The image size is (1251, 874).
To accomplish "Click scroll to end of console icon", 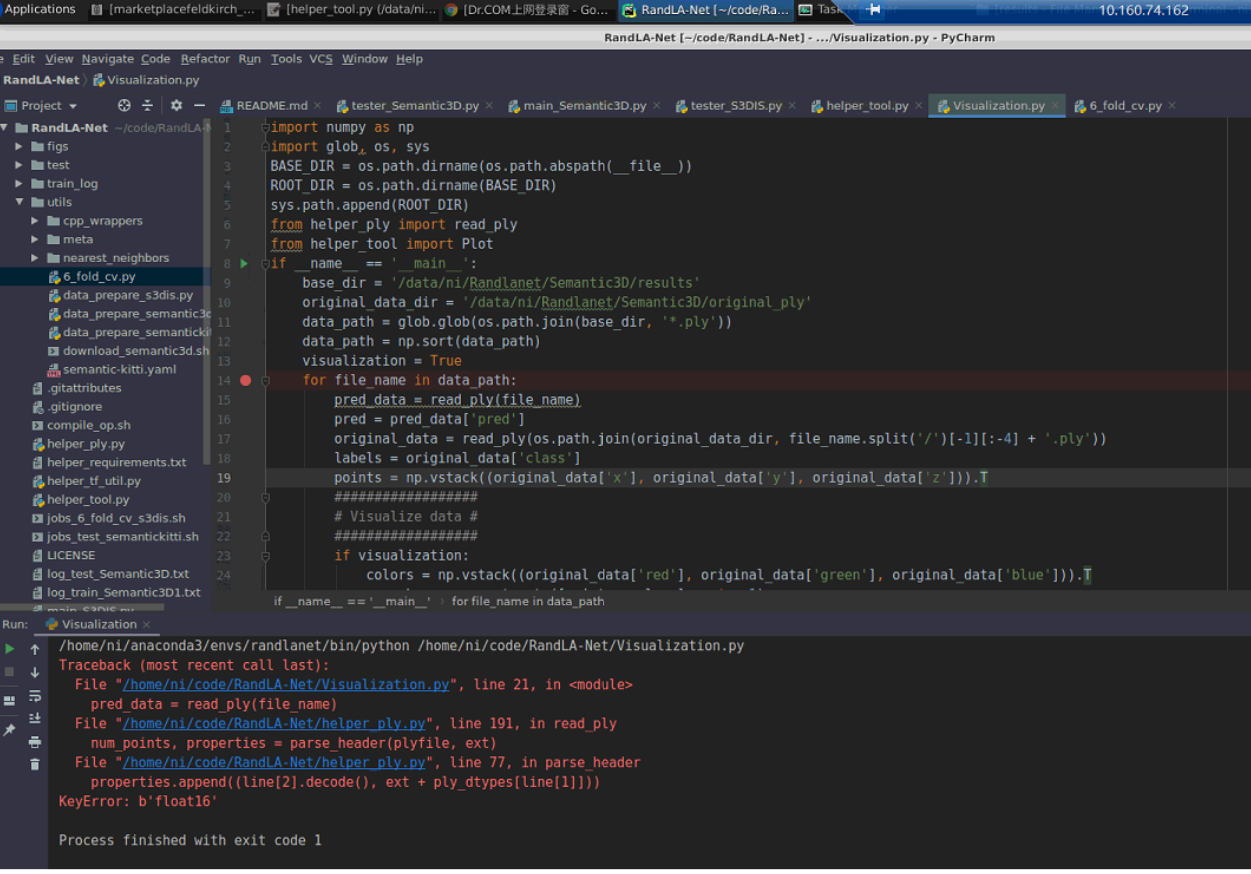I will (x=35, y=718).
